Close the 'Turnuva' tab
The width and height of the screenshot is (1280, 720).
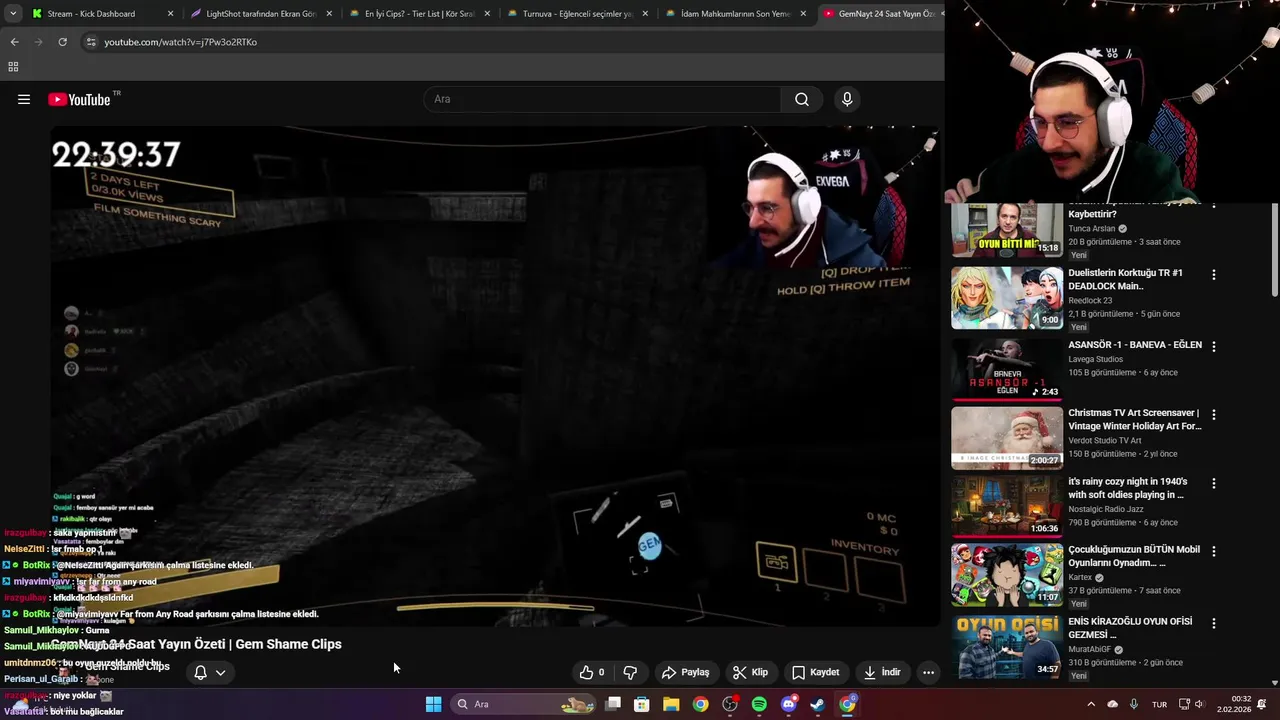point(645,14)
